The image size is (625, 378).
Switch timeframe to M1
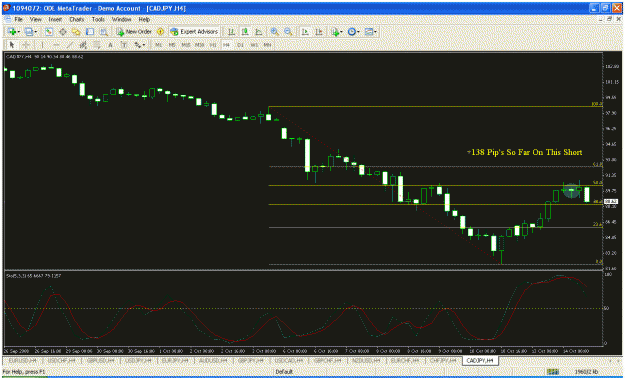[159, 45]
